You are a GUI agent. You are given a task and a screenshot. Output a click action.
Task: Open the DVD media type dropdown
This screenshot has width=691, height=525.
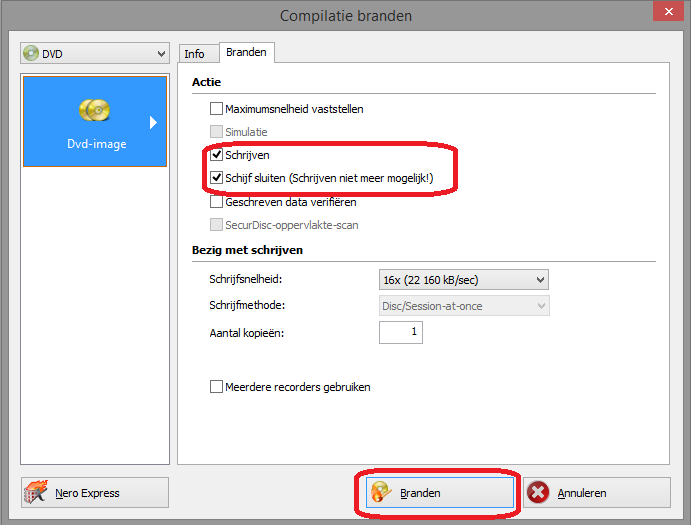(x=95, y=53)
